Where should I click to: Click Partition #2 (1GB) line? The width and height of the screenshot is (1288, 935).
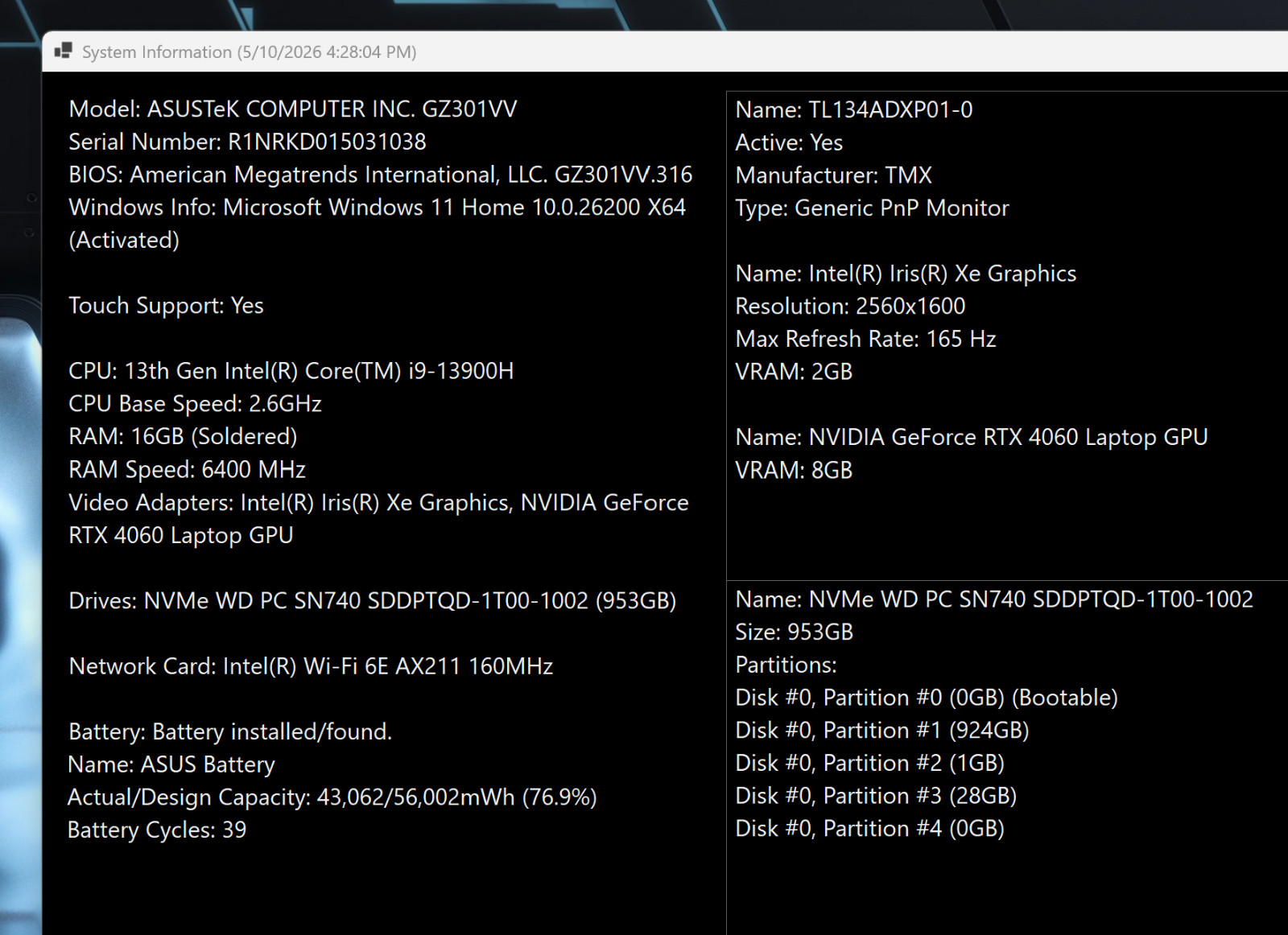(869, 764)
